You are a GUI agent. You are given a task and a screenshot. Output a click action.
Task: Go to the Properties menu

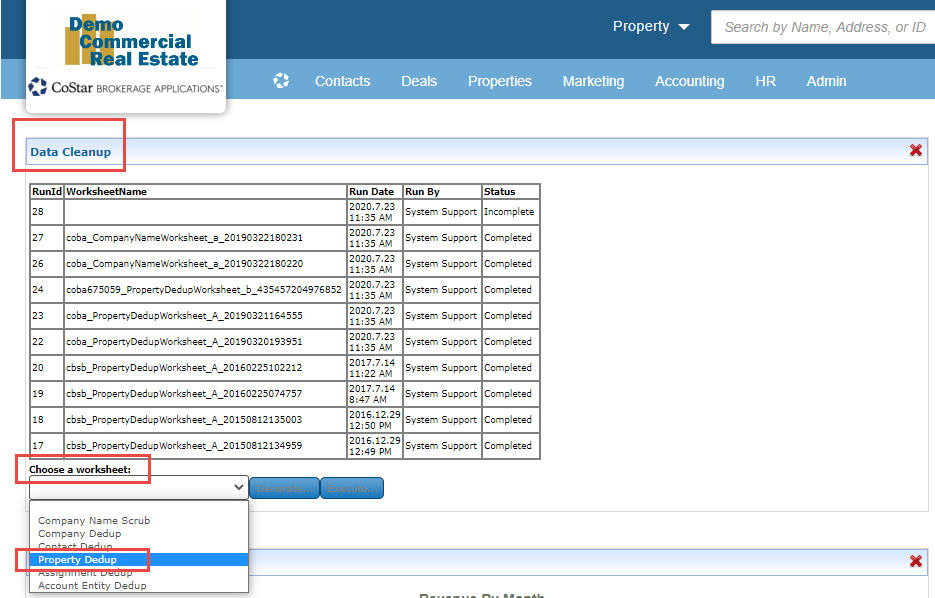pyautogui.click(x=499, y=81)
